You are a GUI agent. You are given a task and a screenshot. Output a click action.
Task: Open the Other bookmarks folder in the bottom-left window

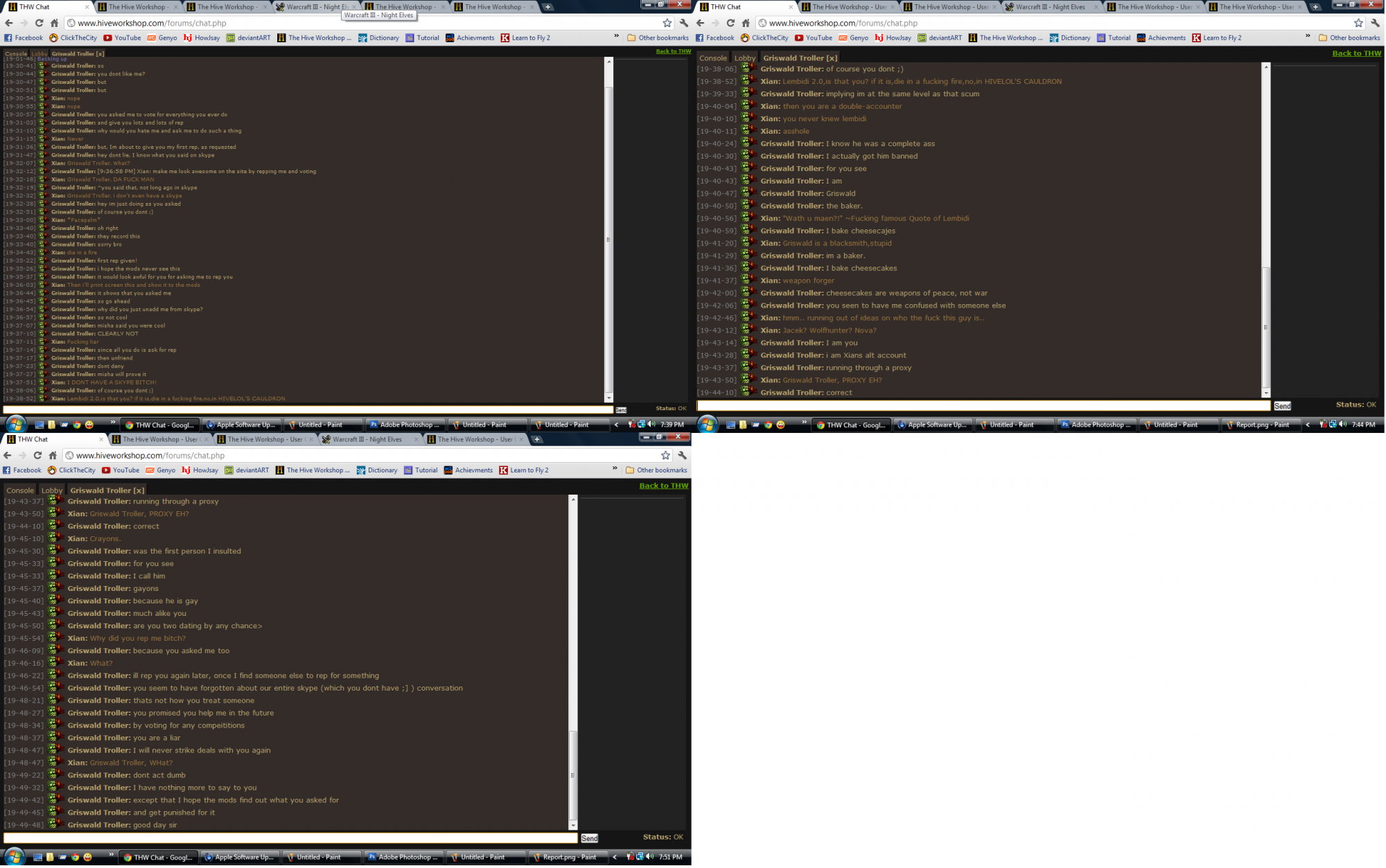click(656, 470)
